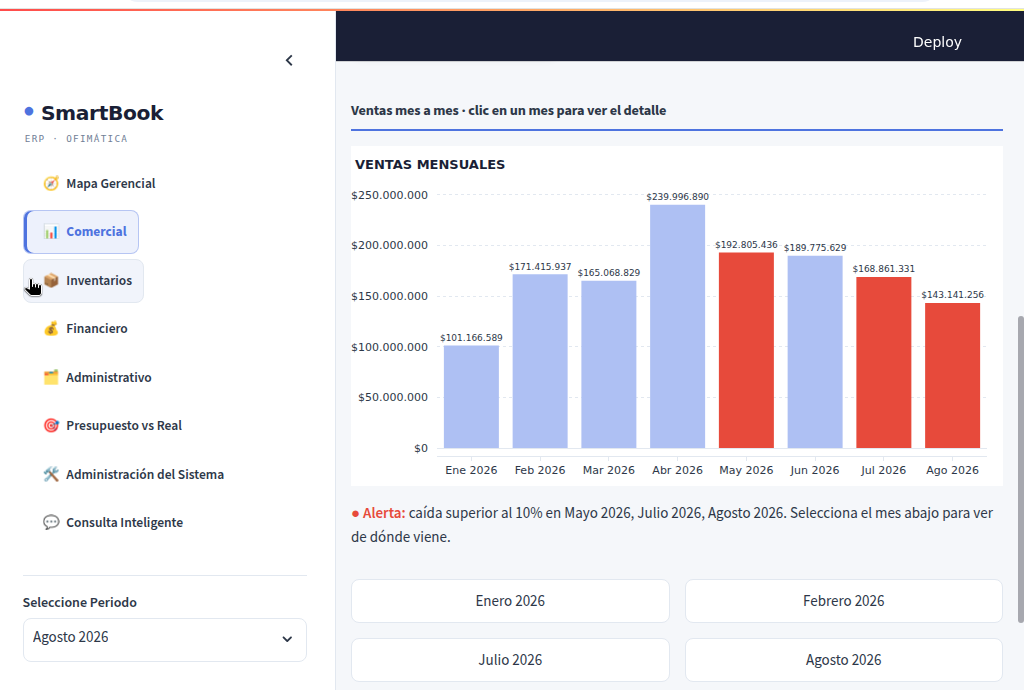
Task: Click the Ventas mes a mes heading
Action: [508, 110]
